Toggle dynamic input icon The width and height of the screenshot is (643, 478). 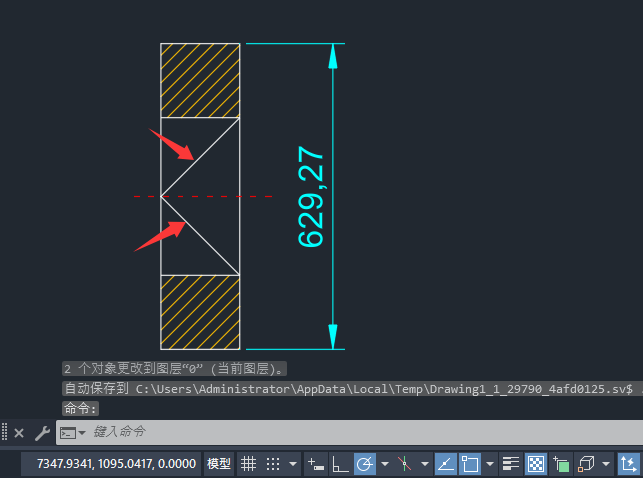click(316, 464)
